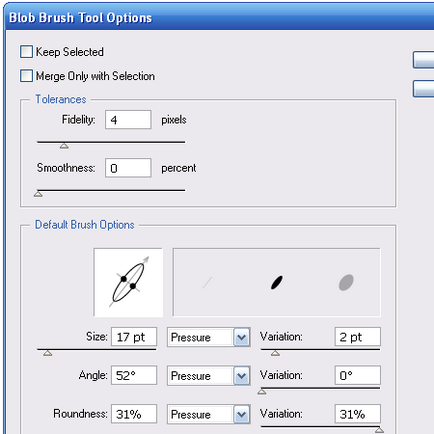The width and height of the screenshot is (434, 434).
Task: Click the Roundness Variation 31% field
Action: pyautogui.click(x=357, y=414)
